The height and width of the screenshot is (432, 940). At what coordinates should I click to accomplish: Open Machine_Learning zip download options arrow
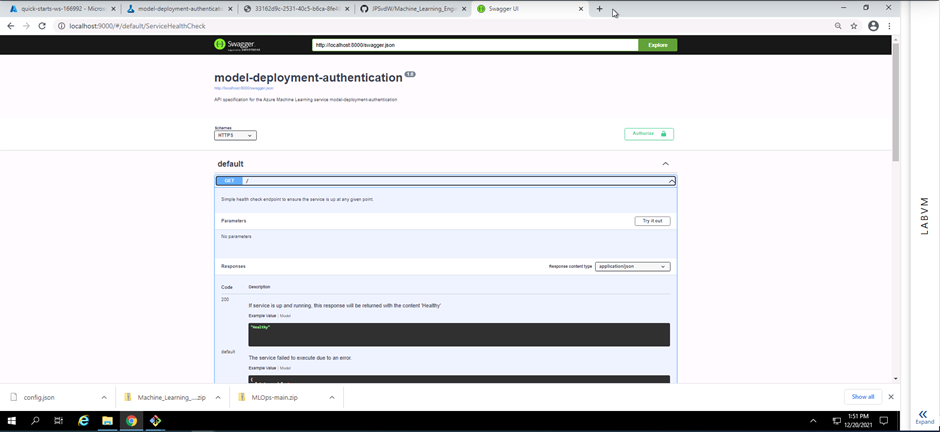click(x=218, y=397)
